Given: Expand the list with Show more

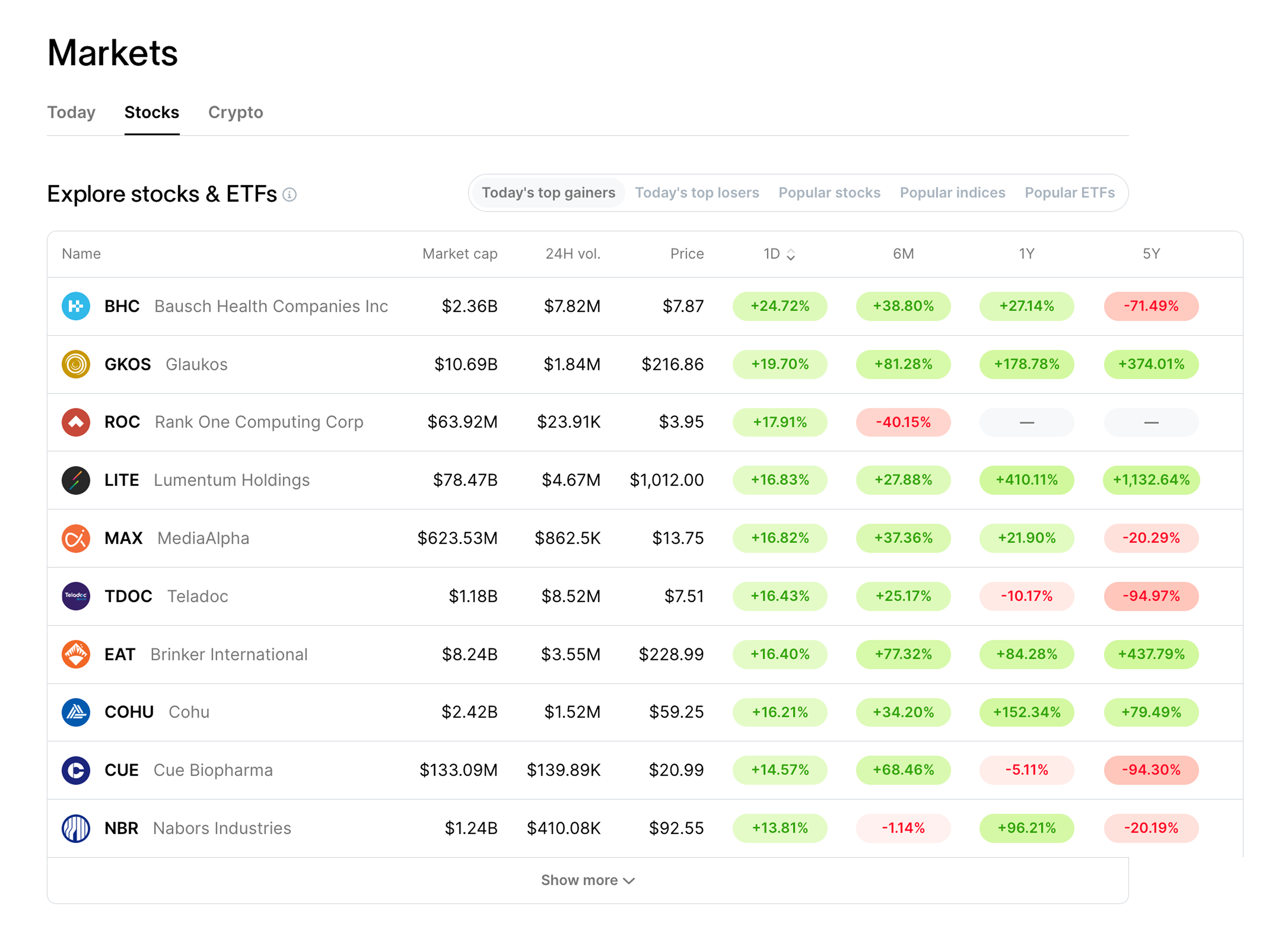Looking at the screenshot, I should 588,881.
